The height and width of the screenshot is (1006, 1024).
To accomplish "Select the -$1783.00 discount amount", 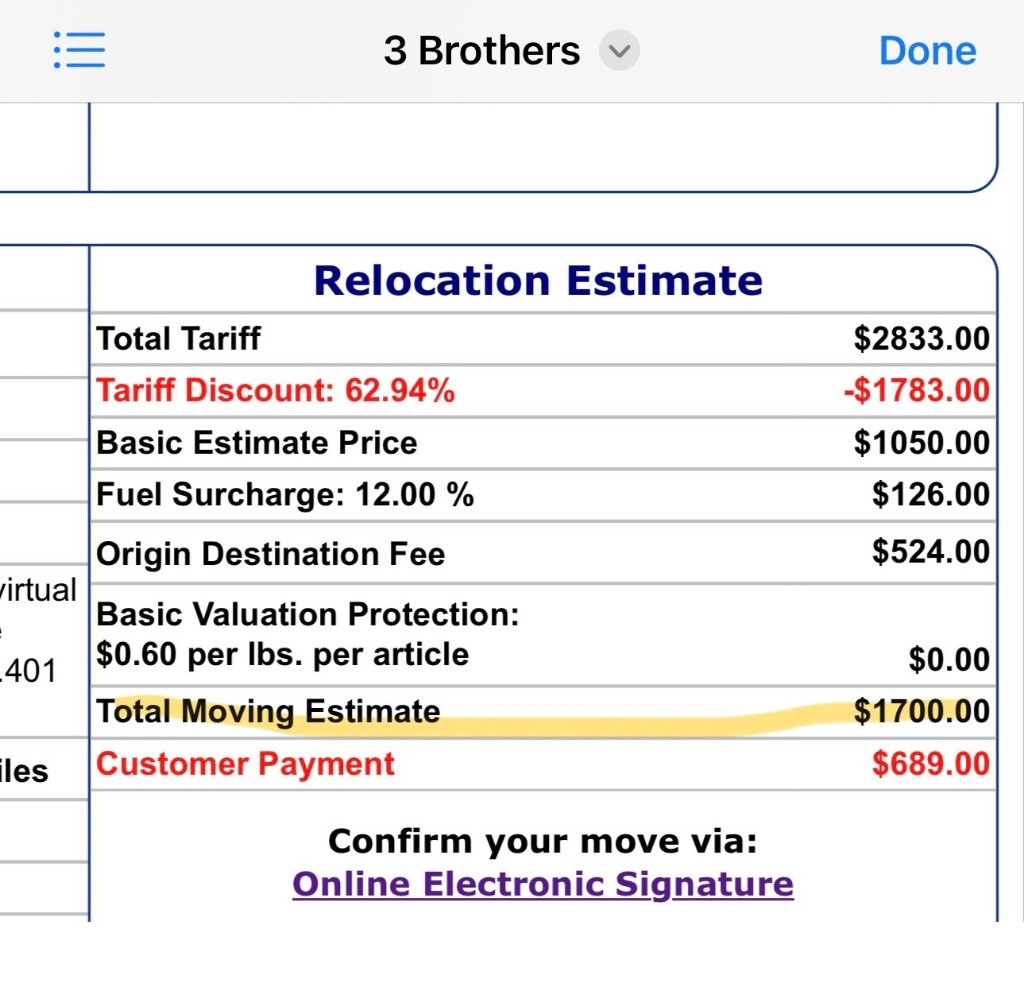I will click(916, 390).
